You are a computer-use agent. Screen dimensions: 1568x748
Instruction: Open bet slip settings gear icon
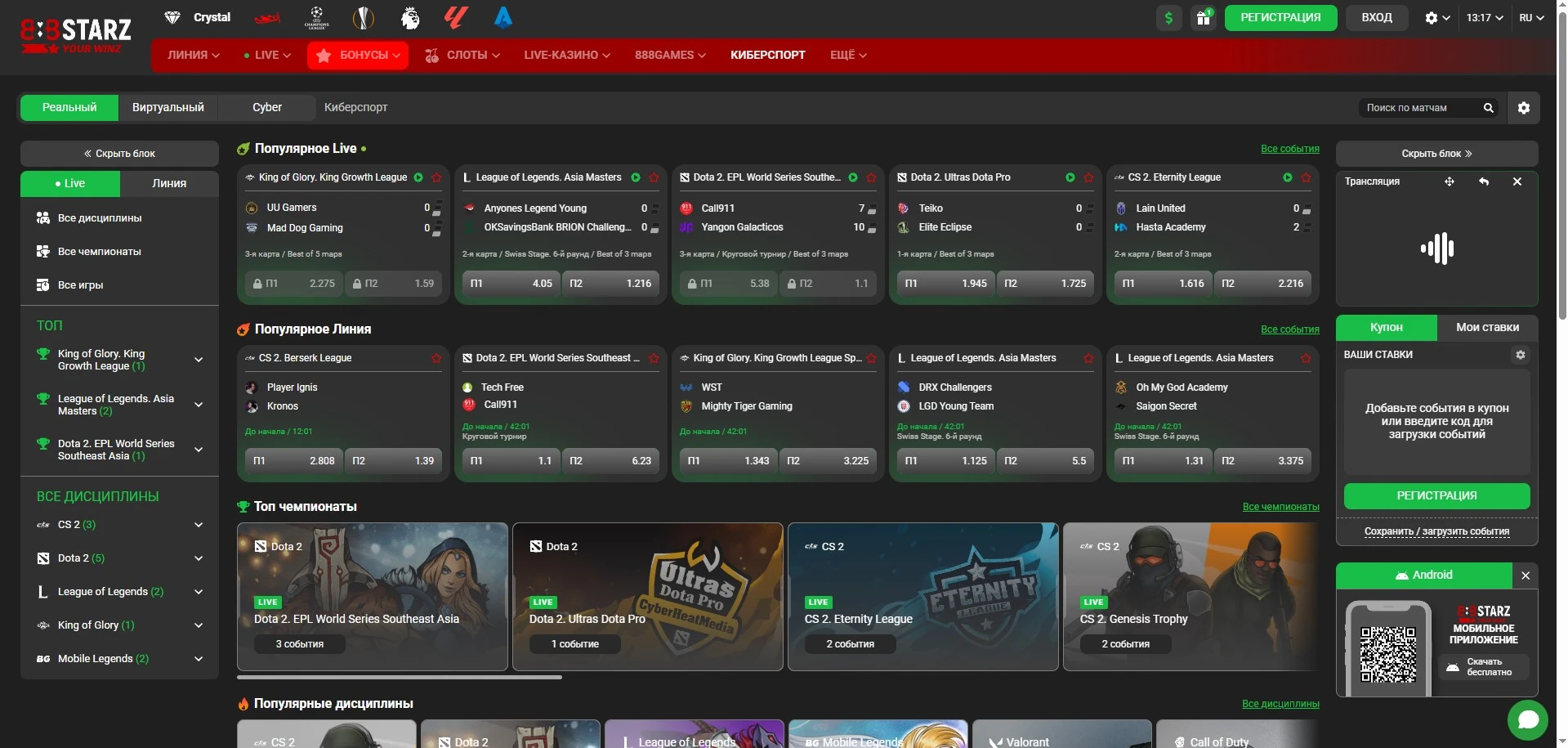coord(1520,355)
